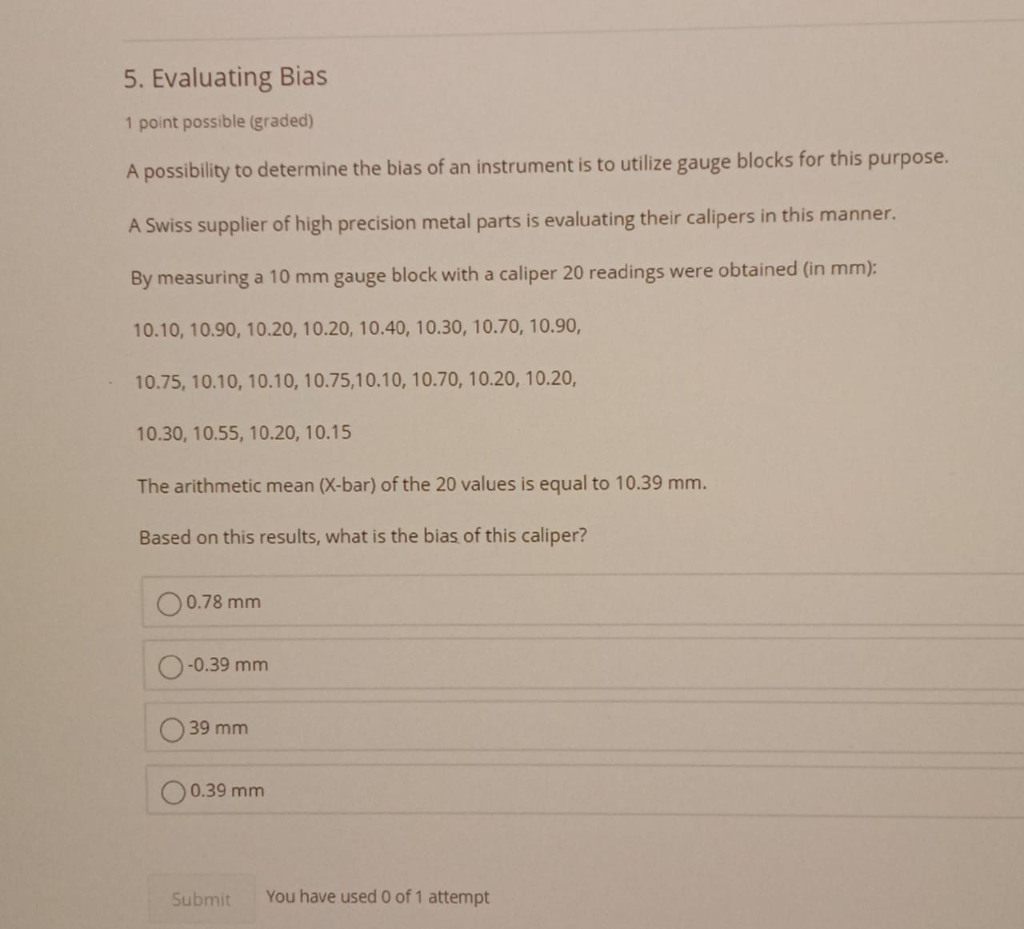This screenshot has height=929, width=1024.
Task: Click the radio circle beside -0.39 mm
Action: 170,666
